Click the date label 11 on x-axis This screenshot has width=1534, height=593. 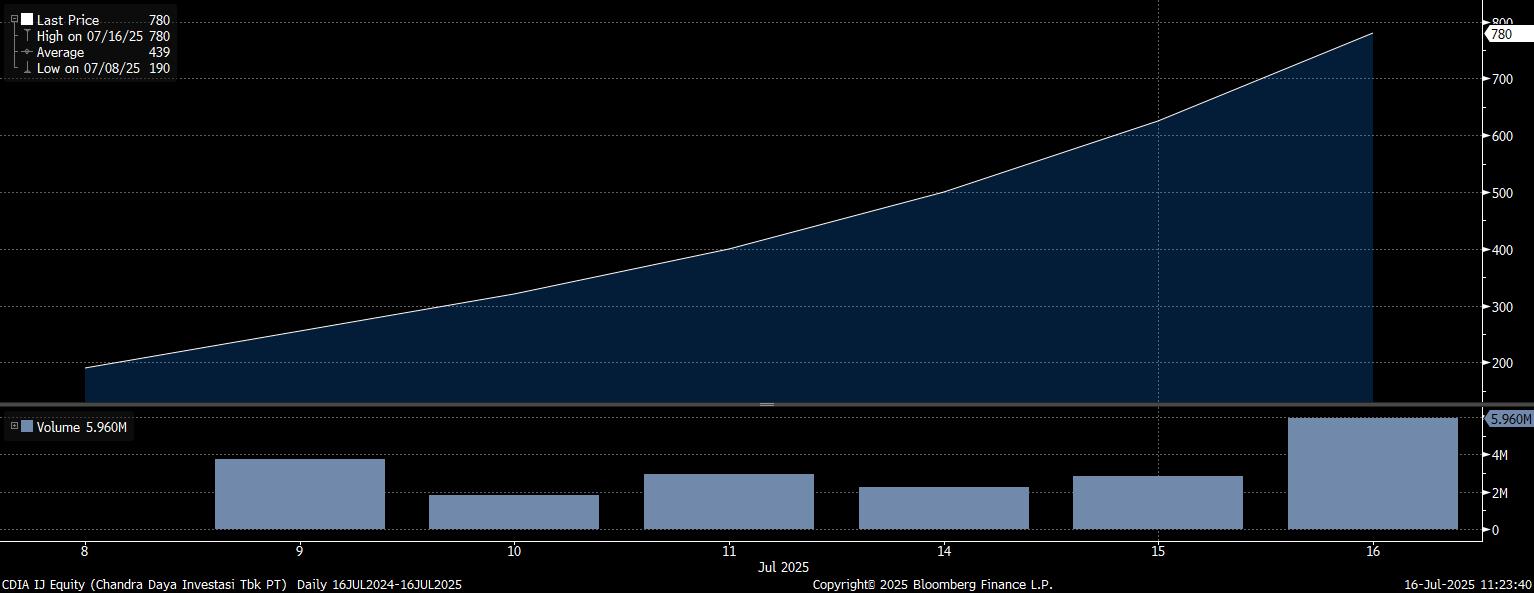pos(729,551)
